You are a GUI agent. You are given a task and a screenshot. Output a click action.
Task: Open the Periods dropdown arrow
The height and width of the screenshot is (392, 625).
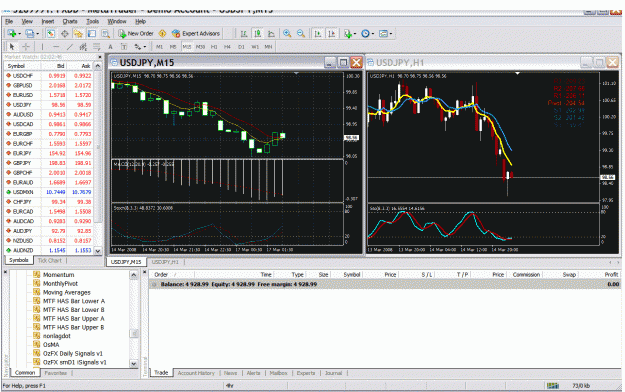click(x=373, y=34)
